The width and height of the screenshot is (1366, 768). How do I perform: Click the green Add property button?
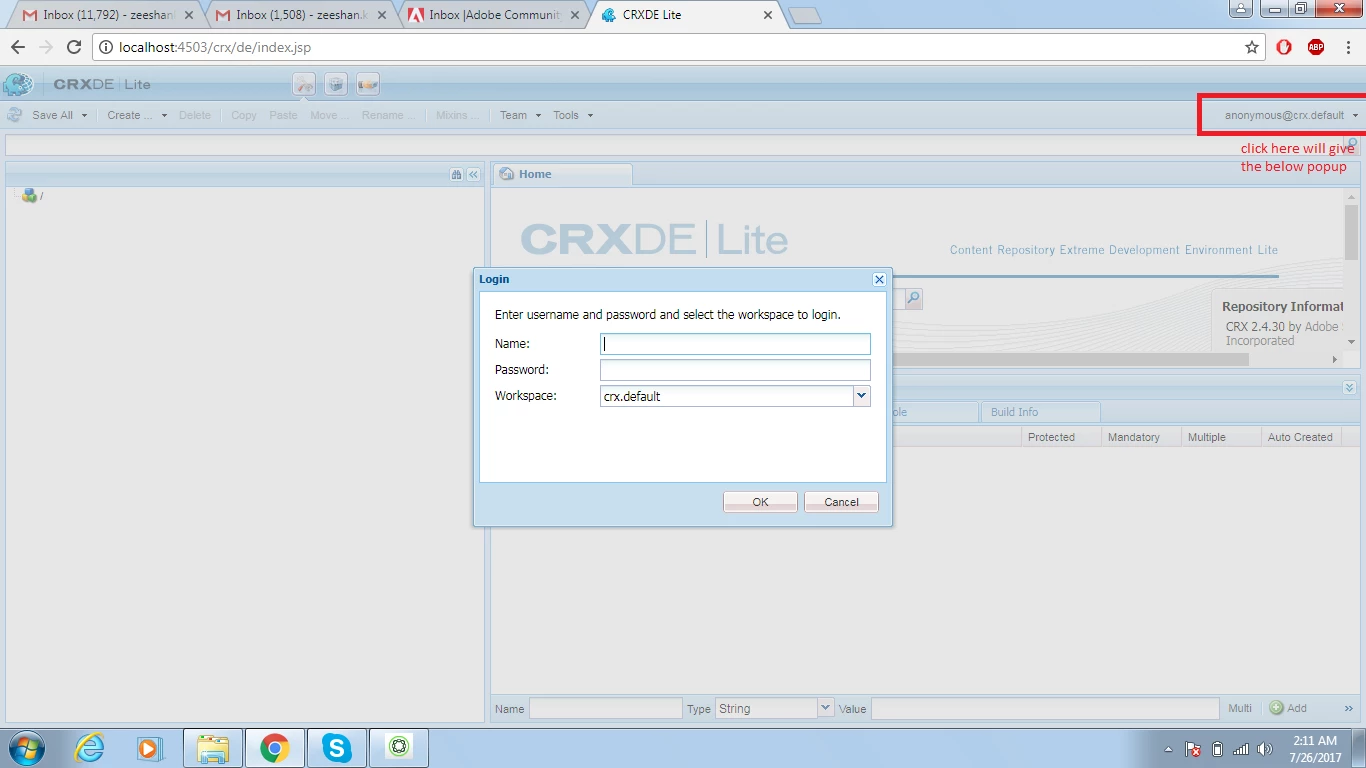tap(1288, 708)
